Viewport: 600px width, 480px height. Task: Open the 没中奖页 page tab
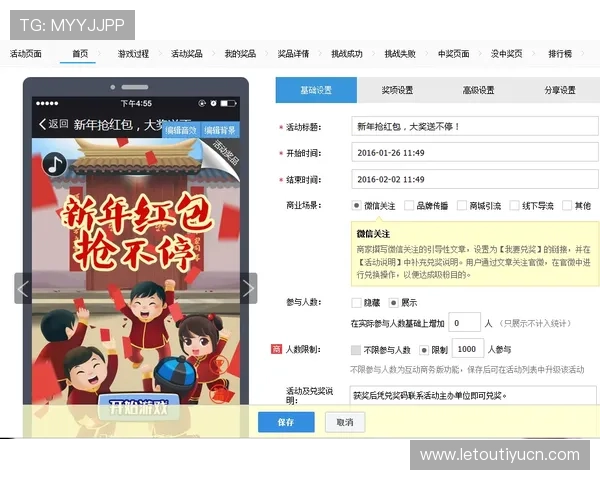click(507, 54)
